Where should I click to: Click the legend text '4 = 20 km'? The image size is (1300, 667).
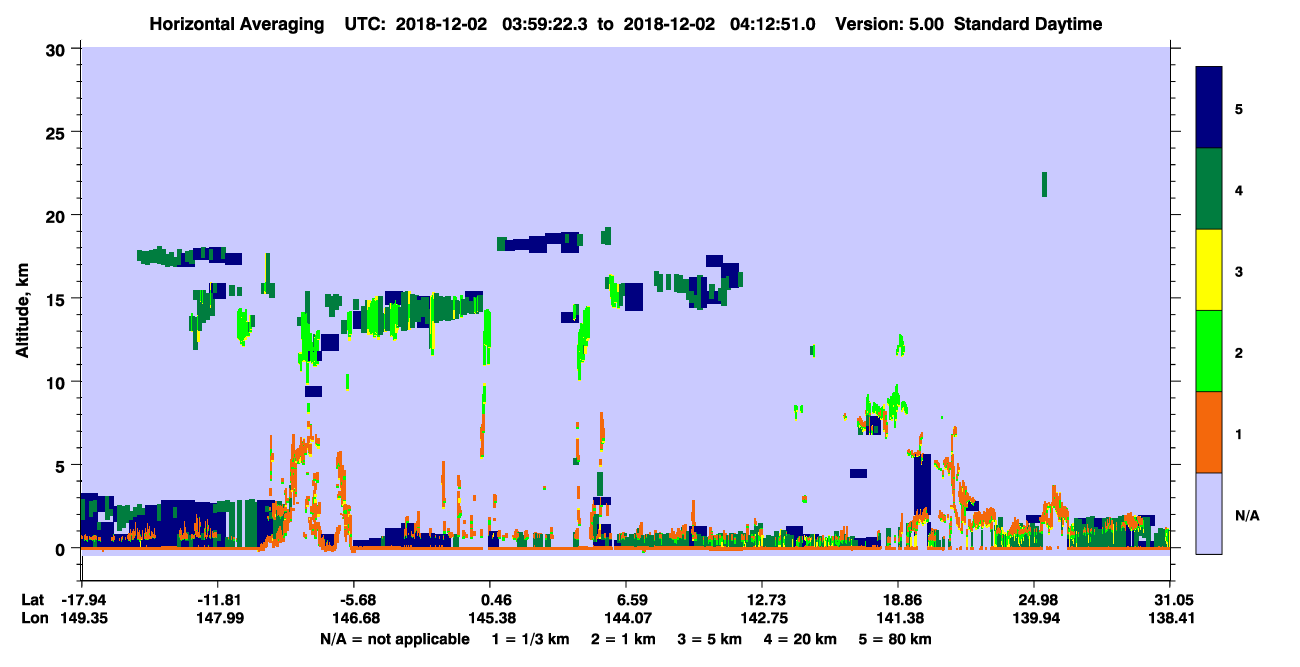click(x=799, y=638)
